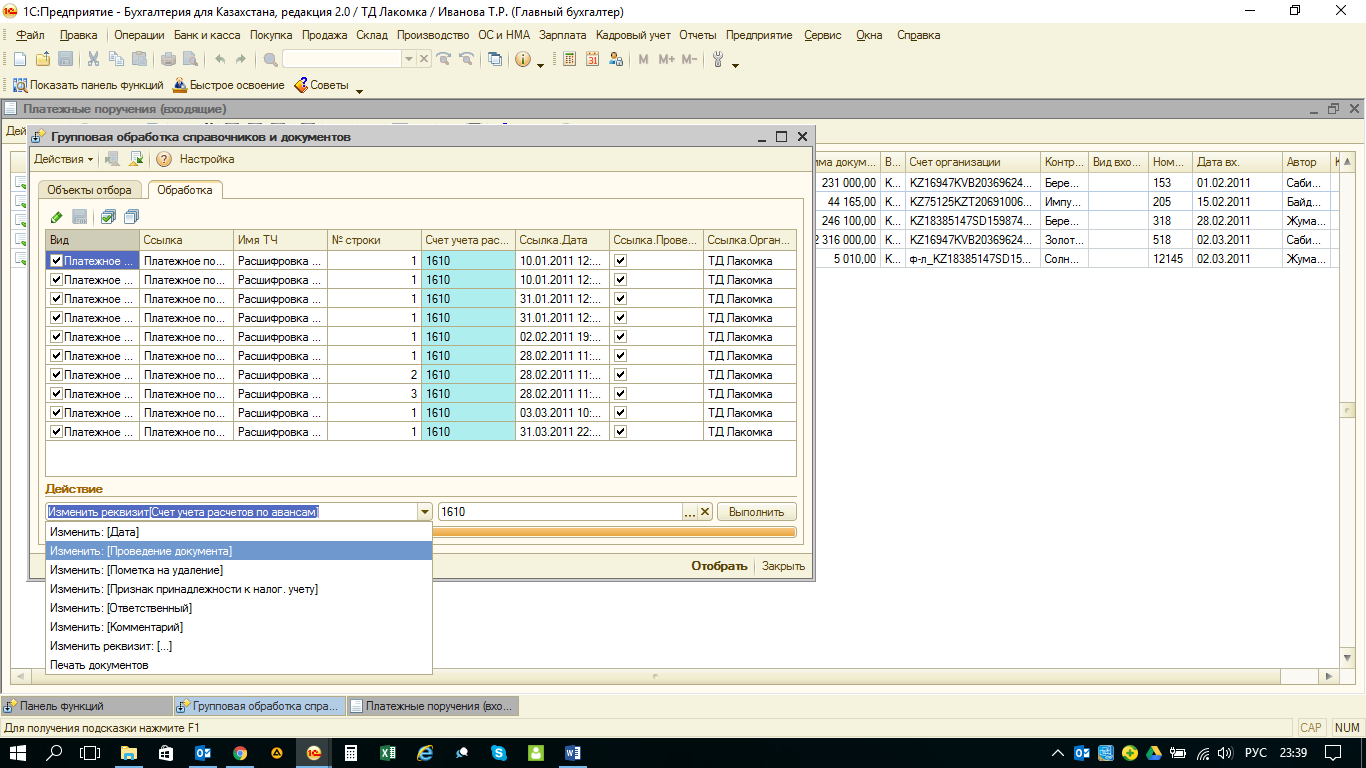
Task: Open the Calendar icon in main toolbar
Action: (593, 60)
